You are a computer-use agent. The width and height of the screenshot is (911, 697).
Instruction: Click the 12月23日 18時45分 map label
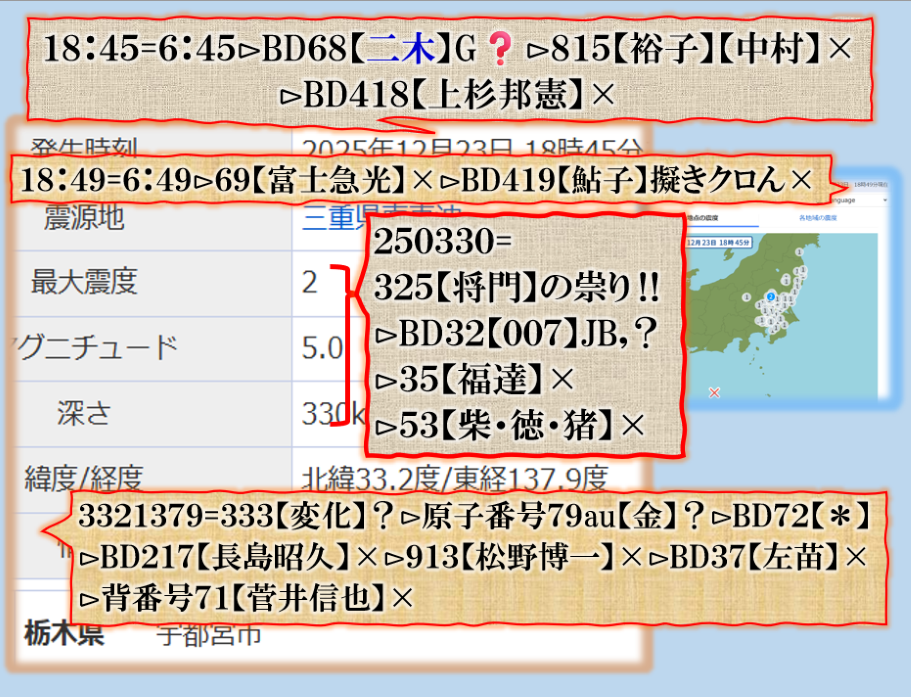pos(720,242)
